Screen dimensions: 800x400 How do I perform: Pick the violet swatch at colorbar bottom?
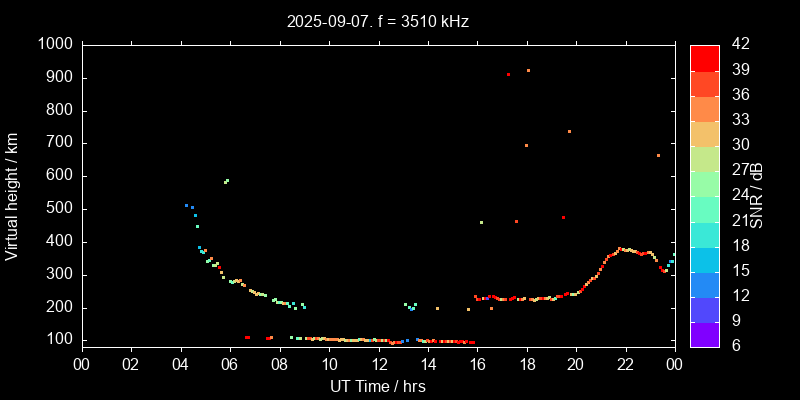[704, 335]
